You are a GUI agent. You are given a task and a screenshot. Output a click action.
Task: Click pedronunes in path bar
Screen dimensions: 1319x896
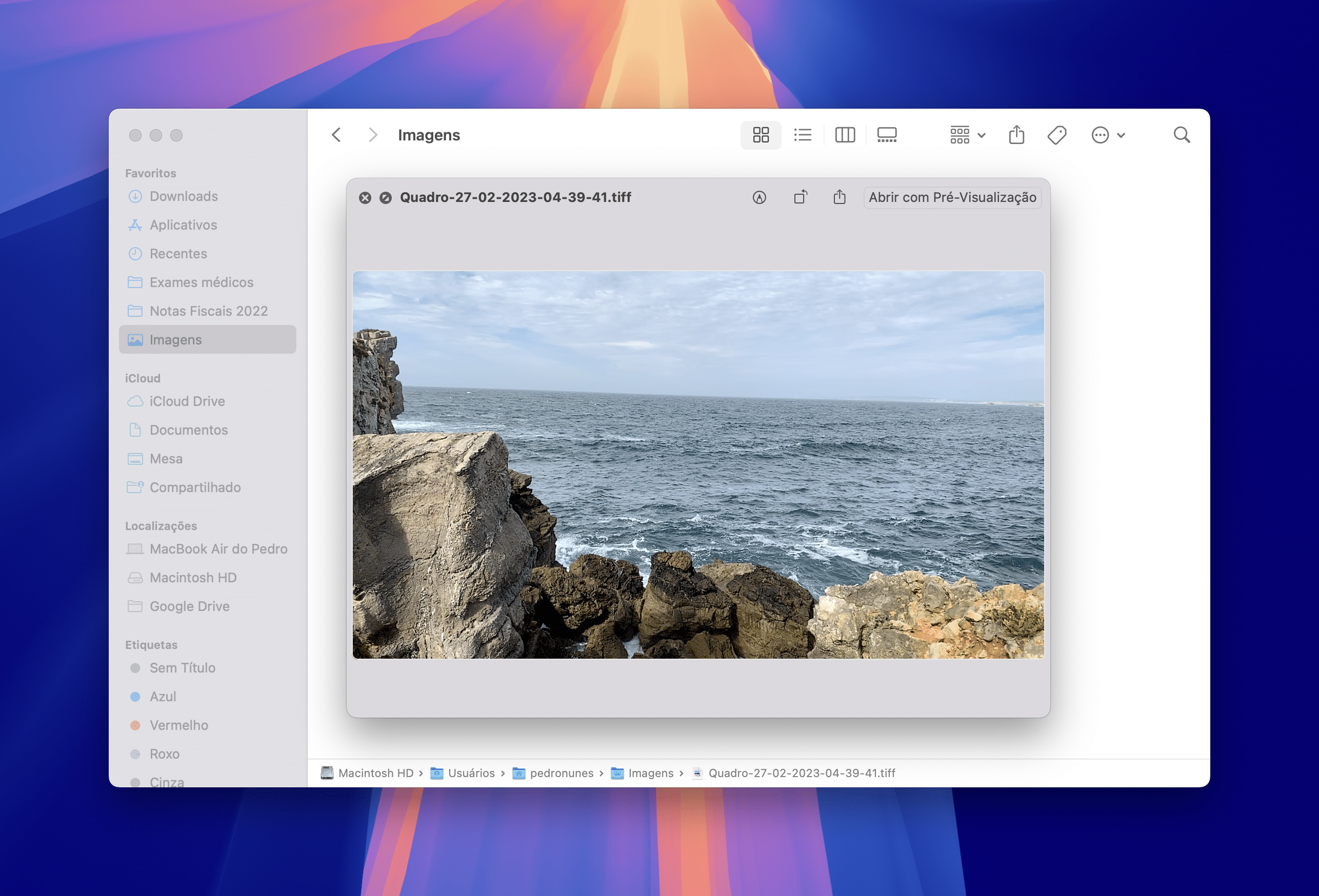[553, 773]
